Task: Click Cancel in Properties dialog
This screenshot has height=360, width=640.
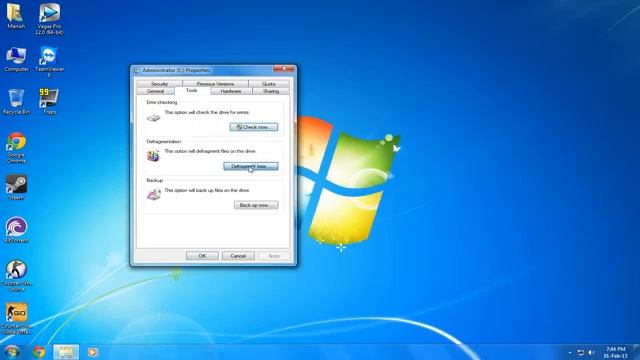Action: click(238, 256)
